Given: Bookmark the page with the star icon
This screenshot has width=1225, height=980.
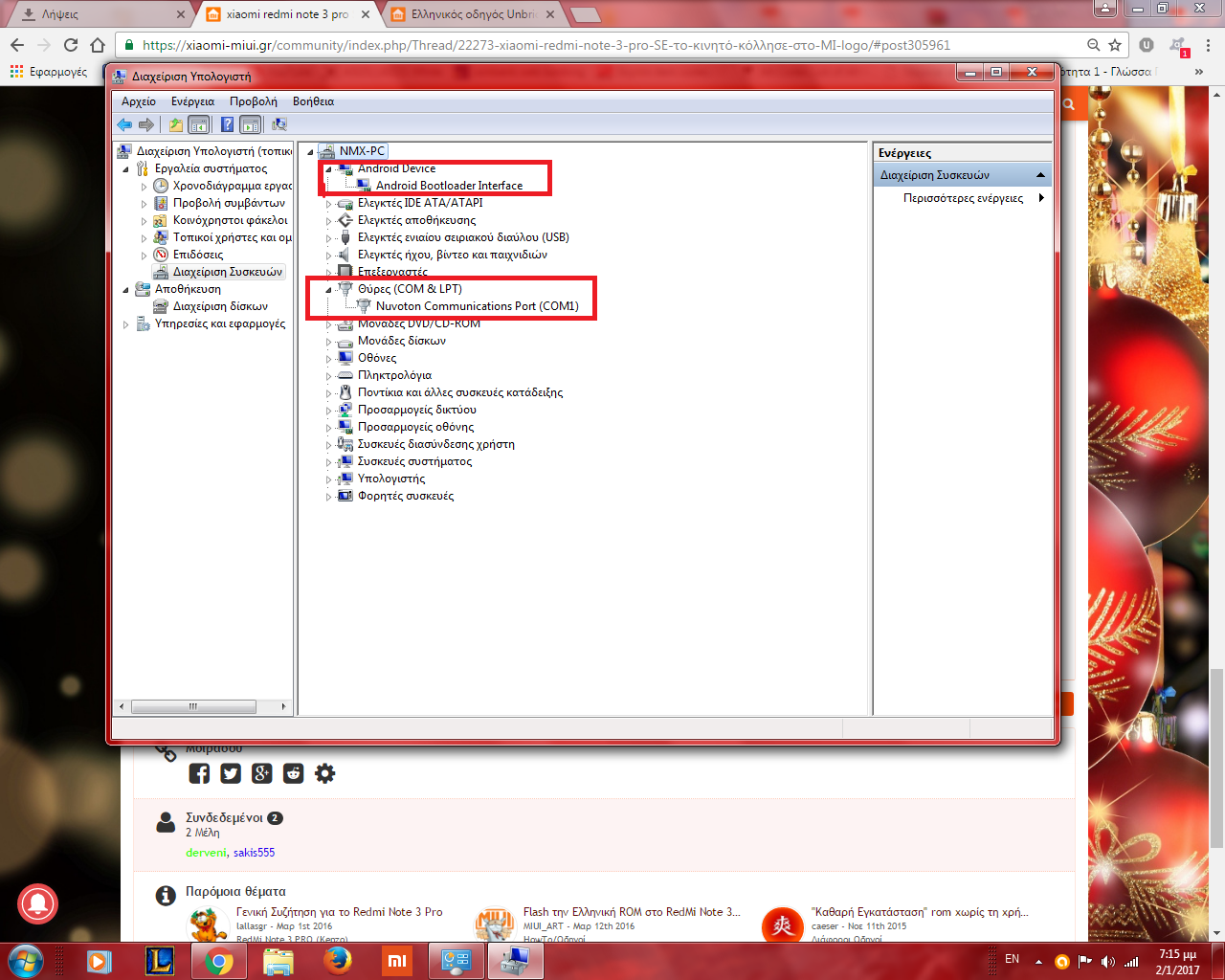Looking at the screenshot, I should click(x=1115, y=45).
